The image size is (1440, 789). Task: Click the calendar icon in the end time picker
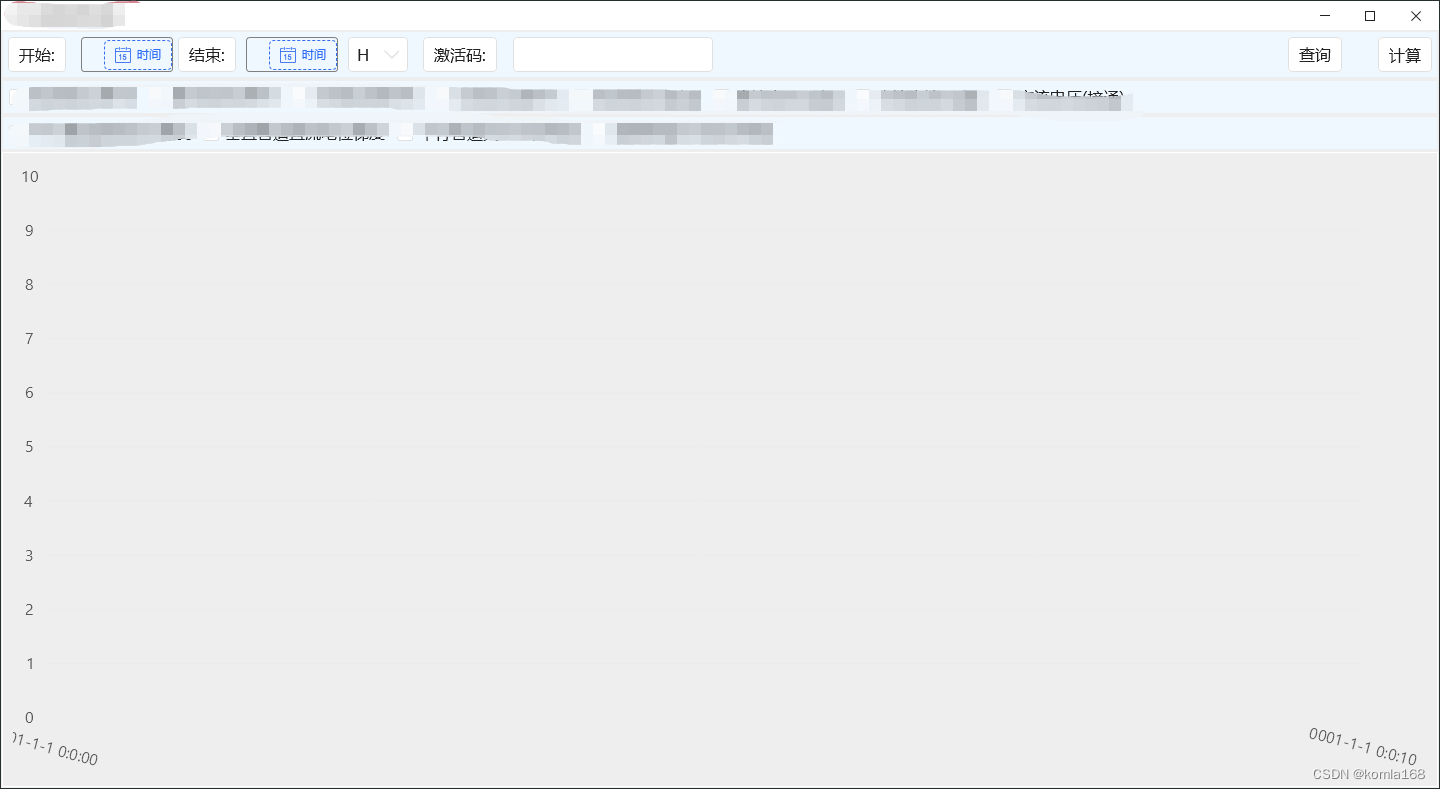(x=287, y=55)
